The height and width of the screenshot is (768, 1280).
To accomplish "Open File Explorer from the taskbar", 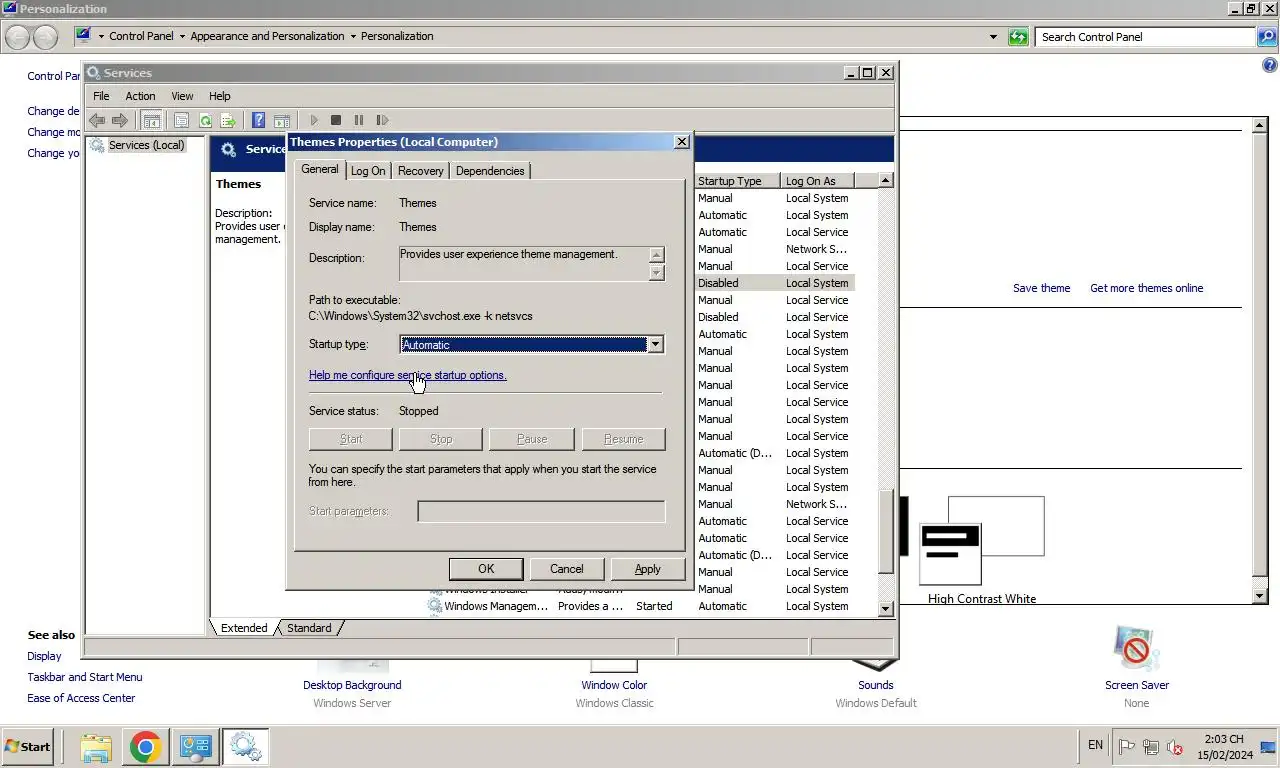I will coord(96,747).
